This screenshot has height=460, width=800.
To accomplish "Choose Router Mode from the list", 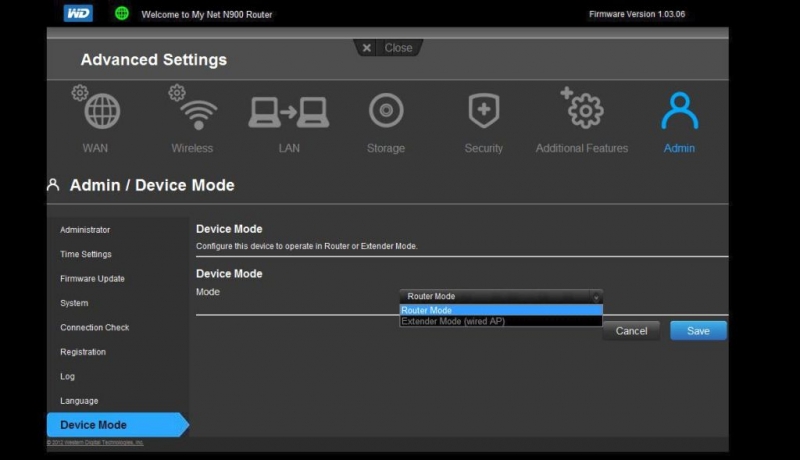I will pos(501,310).
